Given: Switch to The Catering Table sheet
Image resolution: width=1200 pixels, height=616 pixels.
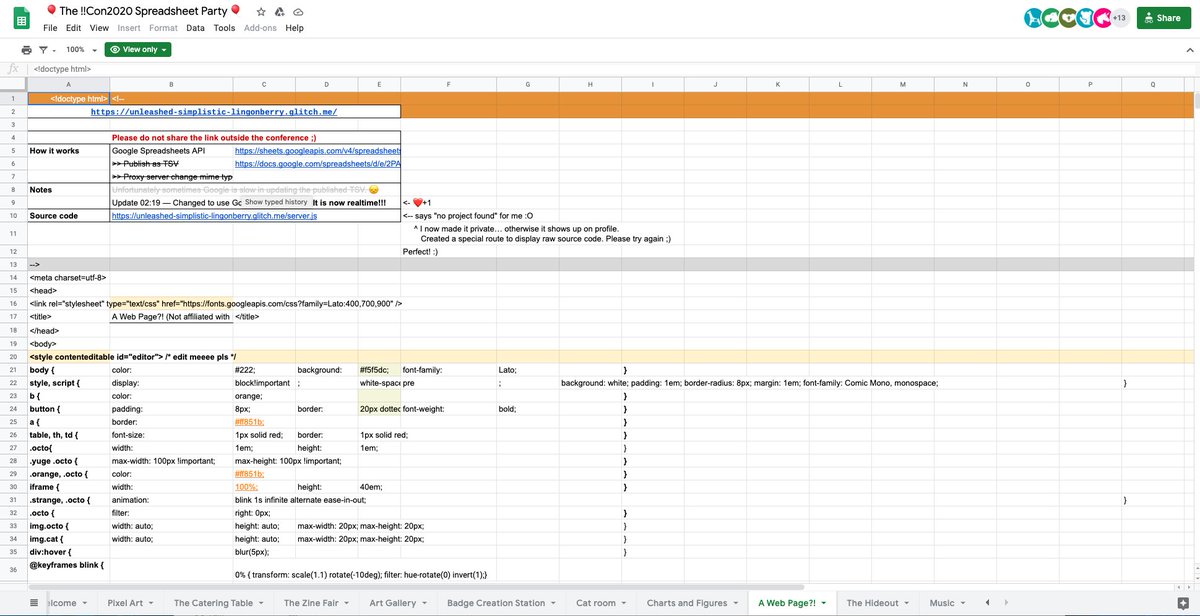Looking at the screenshot, I should [x=213, y=603].
